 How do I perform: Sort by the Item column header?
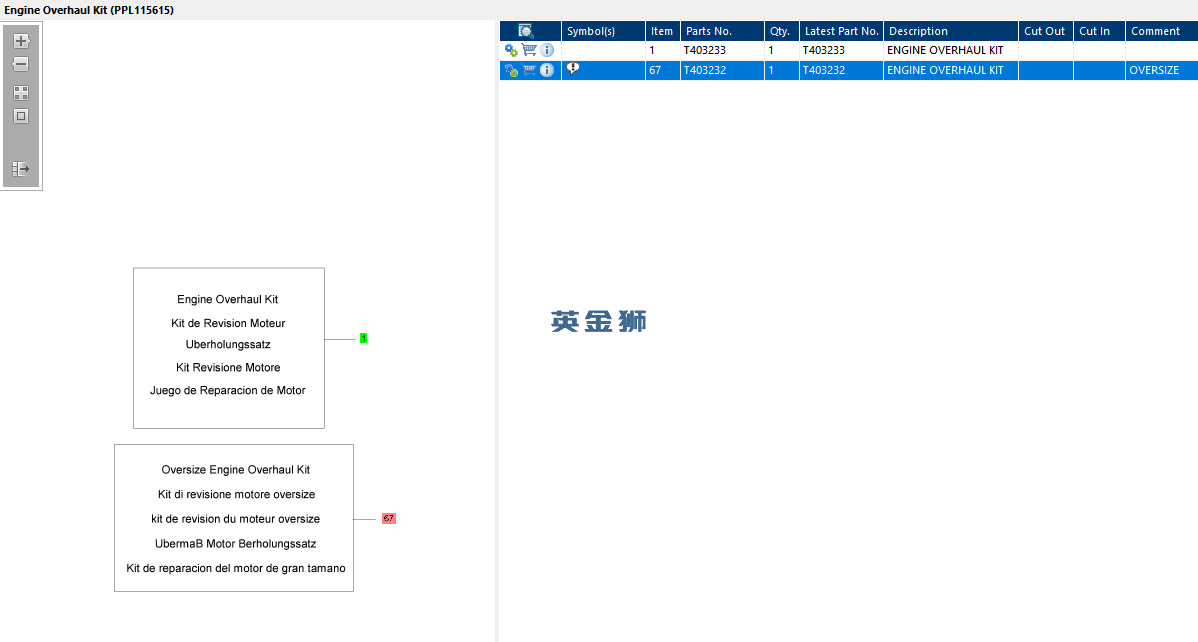662,31
